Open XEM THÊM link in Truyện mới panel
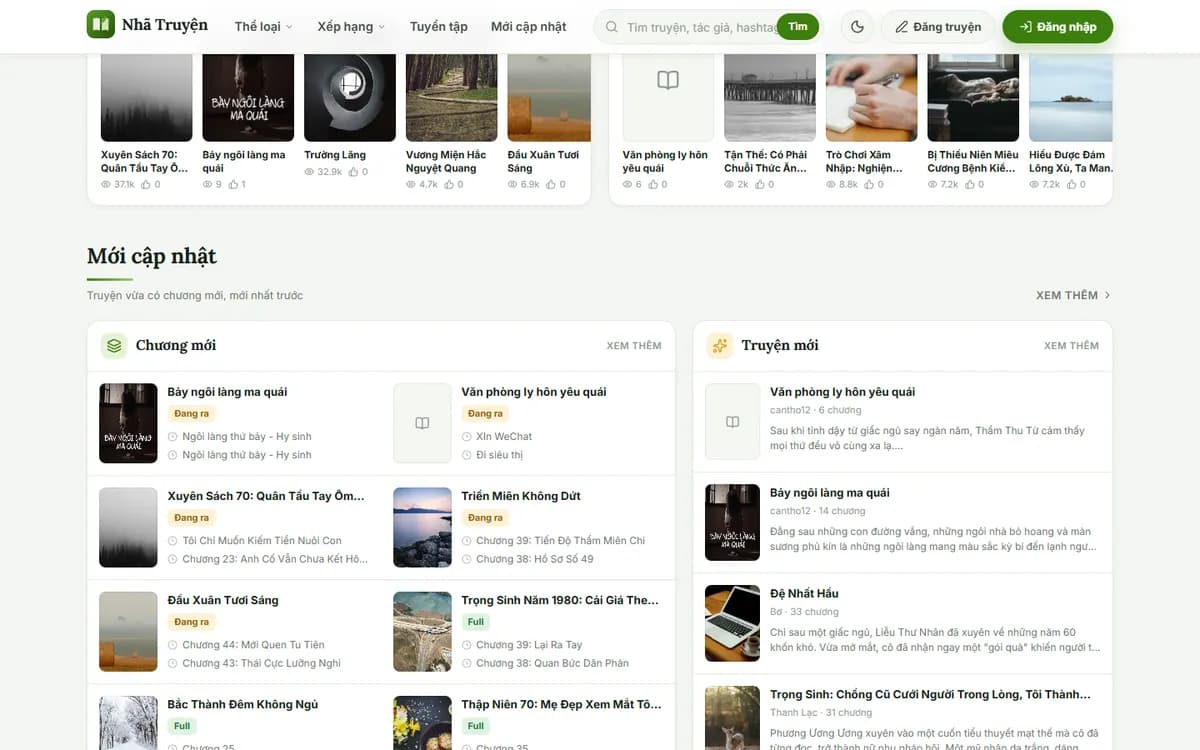The image size is (1200, 750). (x=1071, y=345)
